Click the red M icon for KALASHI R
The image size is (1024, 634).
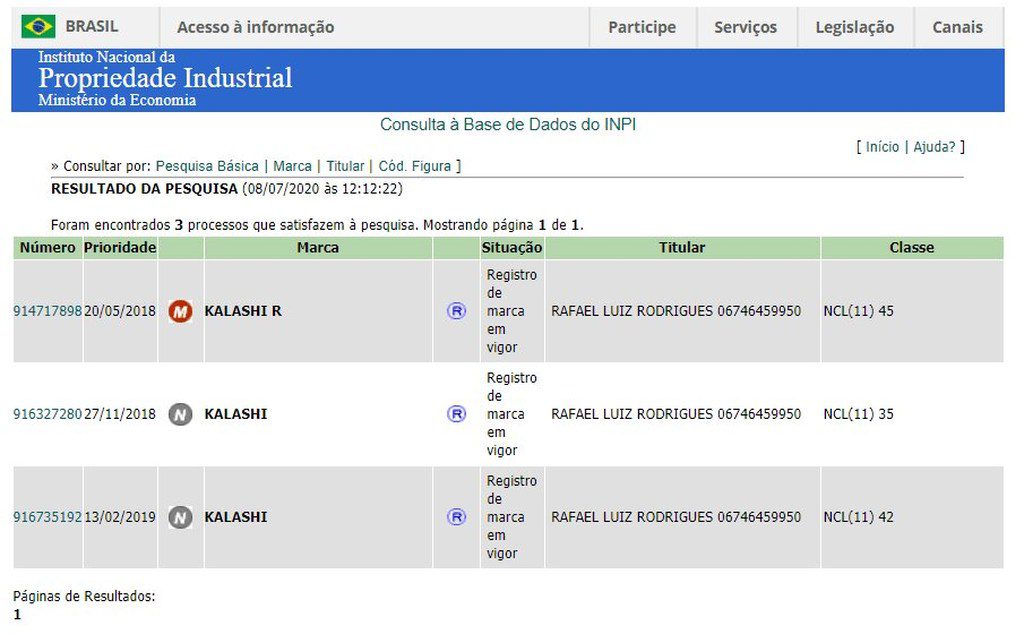coord(180,311)
